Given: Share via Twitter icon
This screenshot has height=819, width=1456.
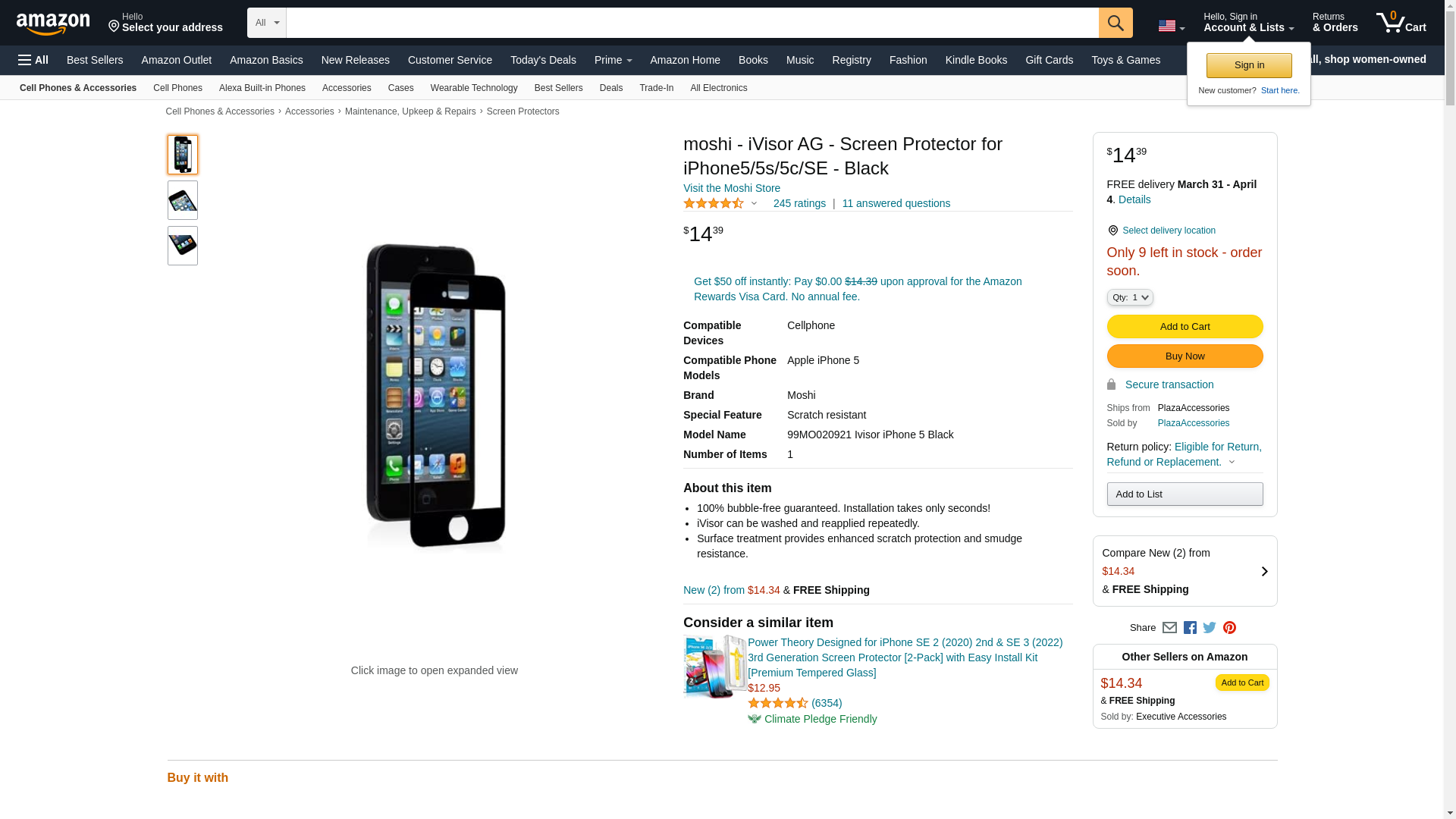Looking at the screenshot, I should 1210,628.
